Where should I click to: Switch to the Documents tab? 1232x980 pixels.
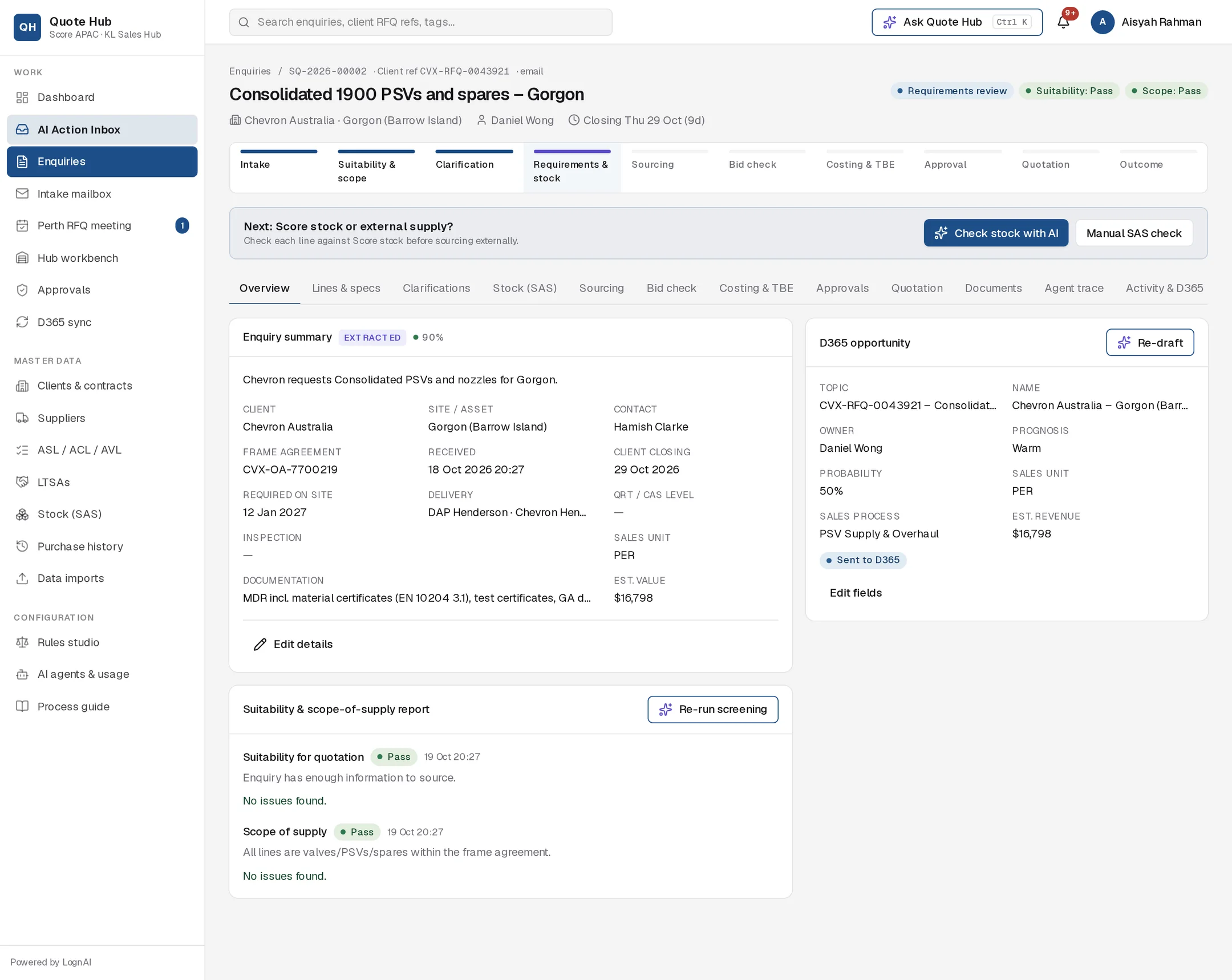(993, 288)
